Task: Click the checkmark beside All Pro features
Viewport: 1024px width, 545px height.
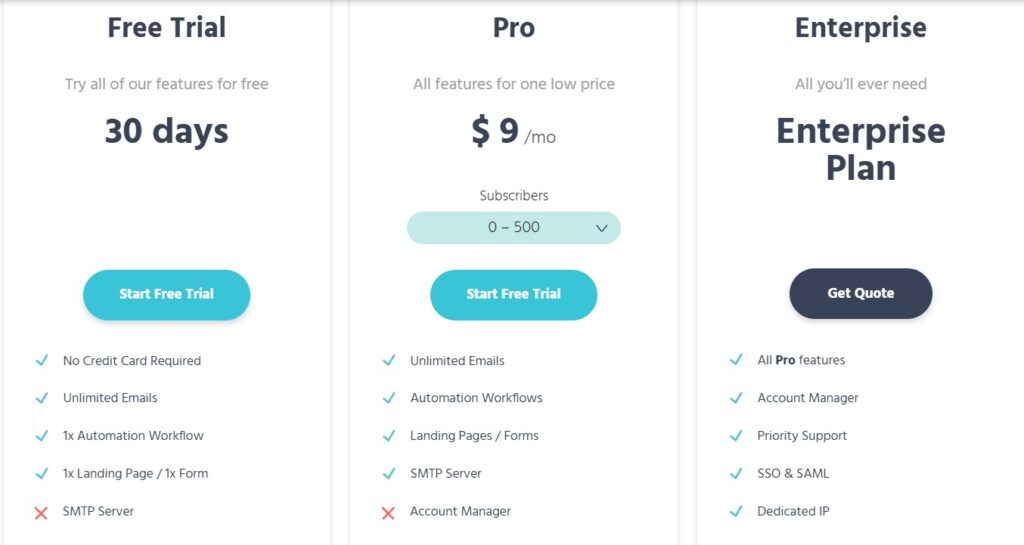Action: 736,360
